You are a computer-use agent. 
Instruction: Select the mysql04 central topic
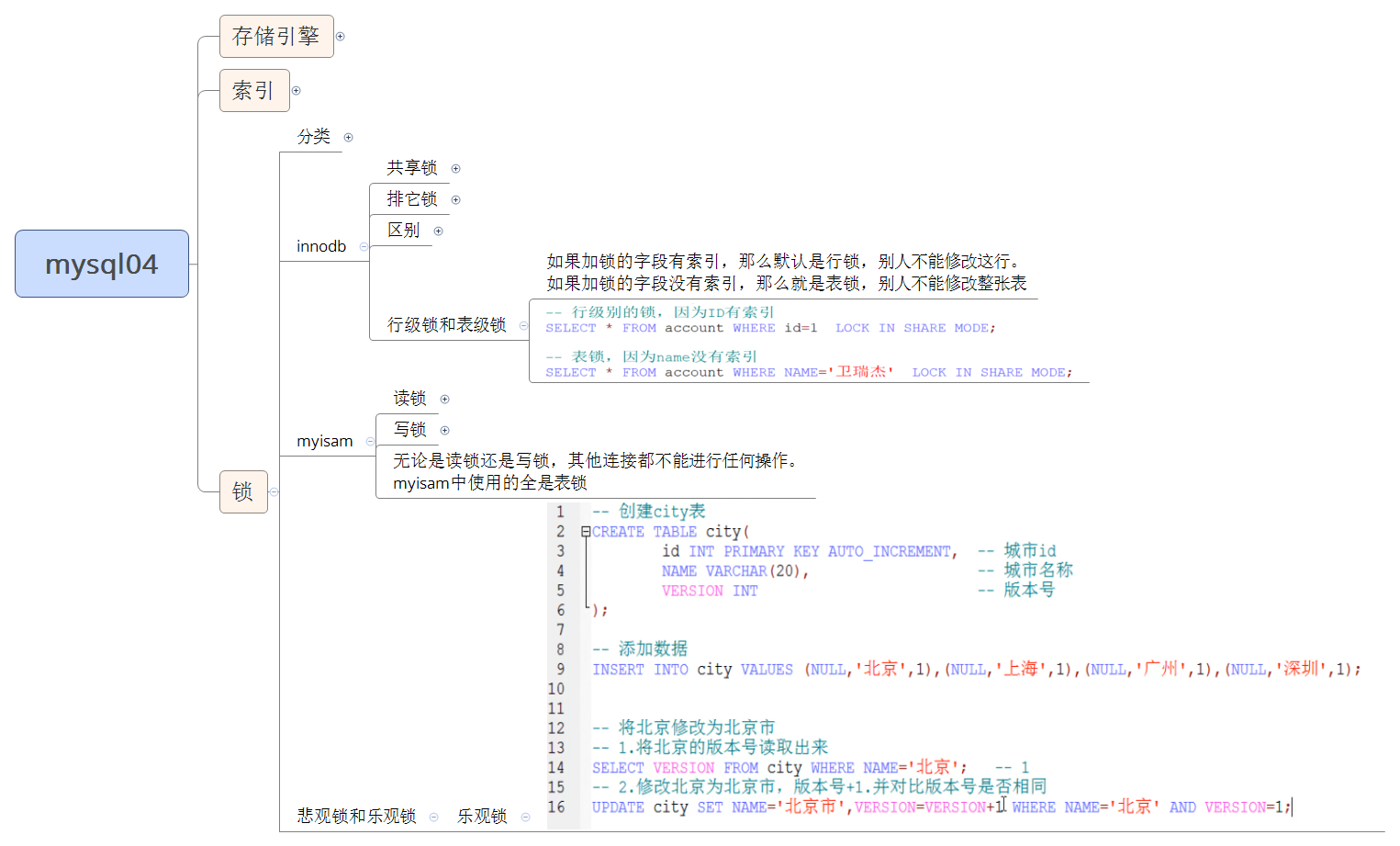point(102,265)
